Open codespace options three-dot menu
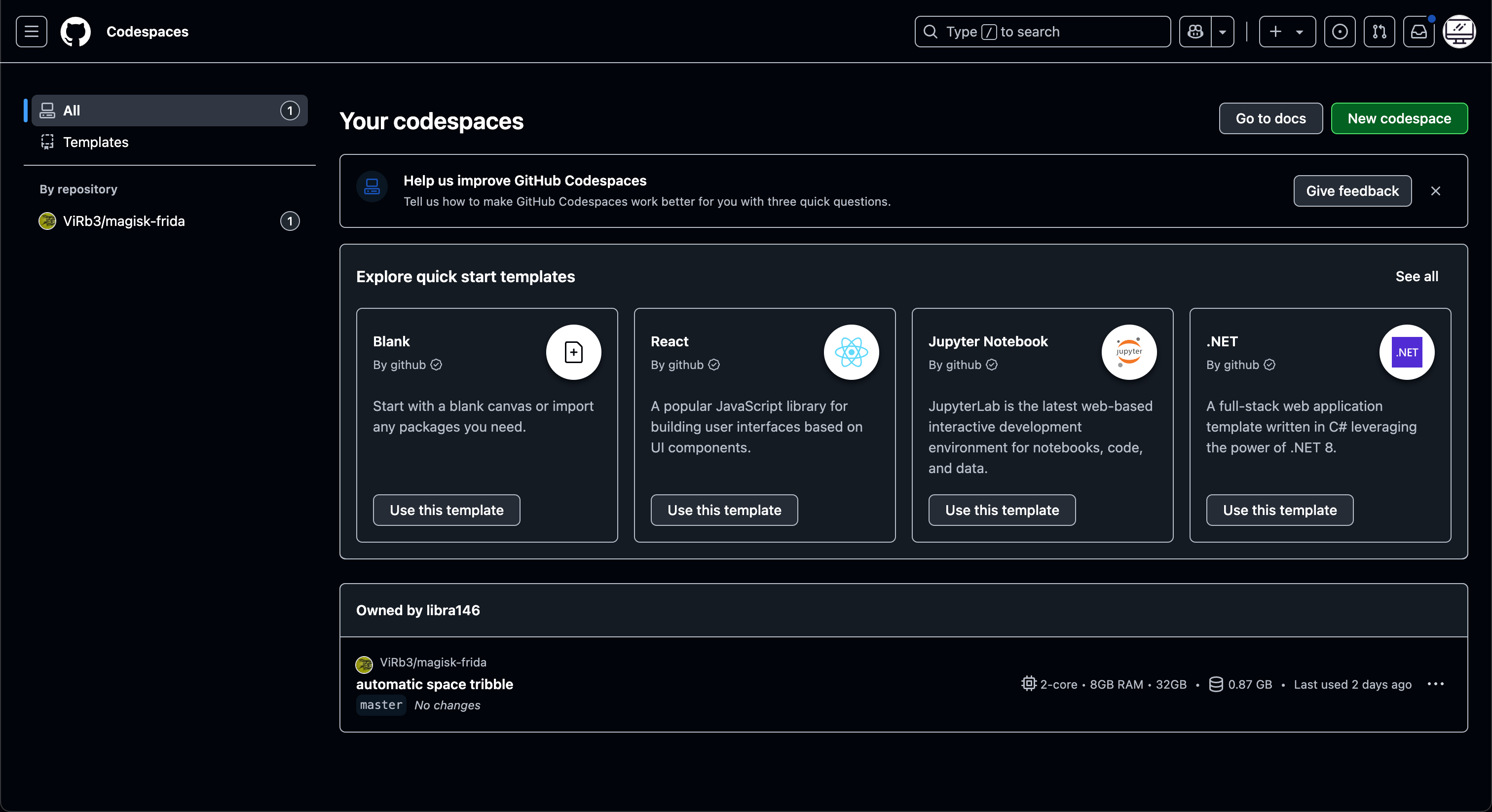Viewport: 1492px width, 812px height. (1435, 684)
